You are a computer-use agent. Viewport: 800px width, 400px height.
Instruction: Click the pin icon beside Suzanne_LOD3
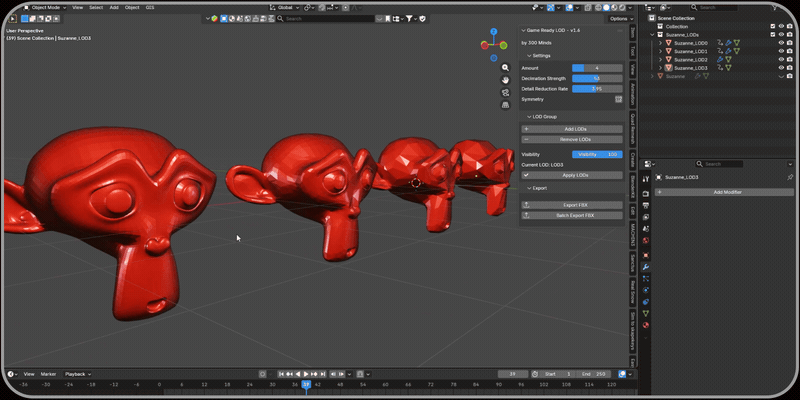[790, 177]
